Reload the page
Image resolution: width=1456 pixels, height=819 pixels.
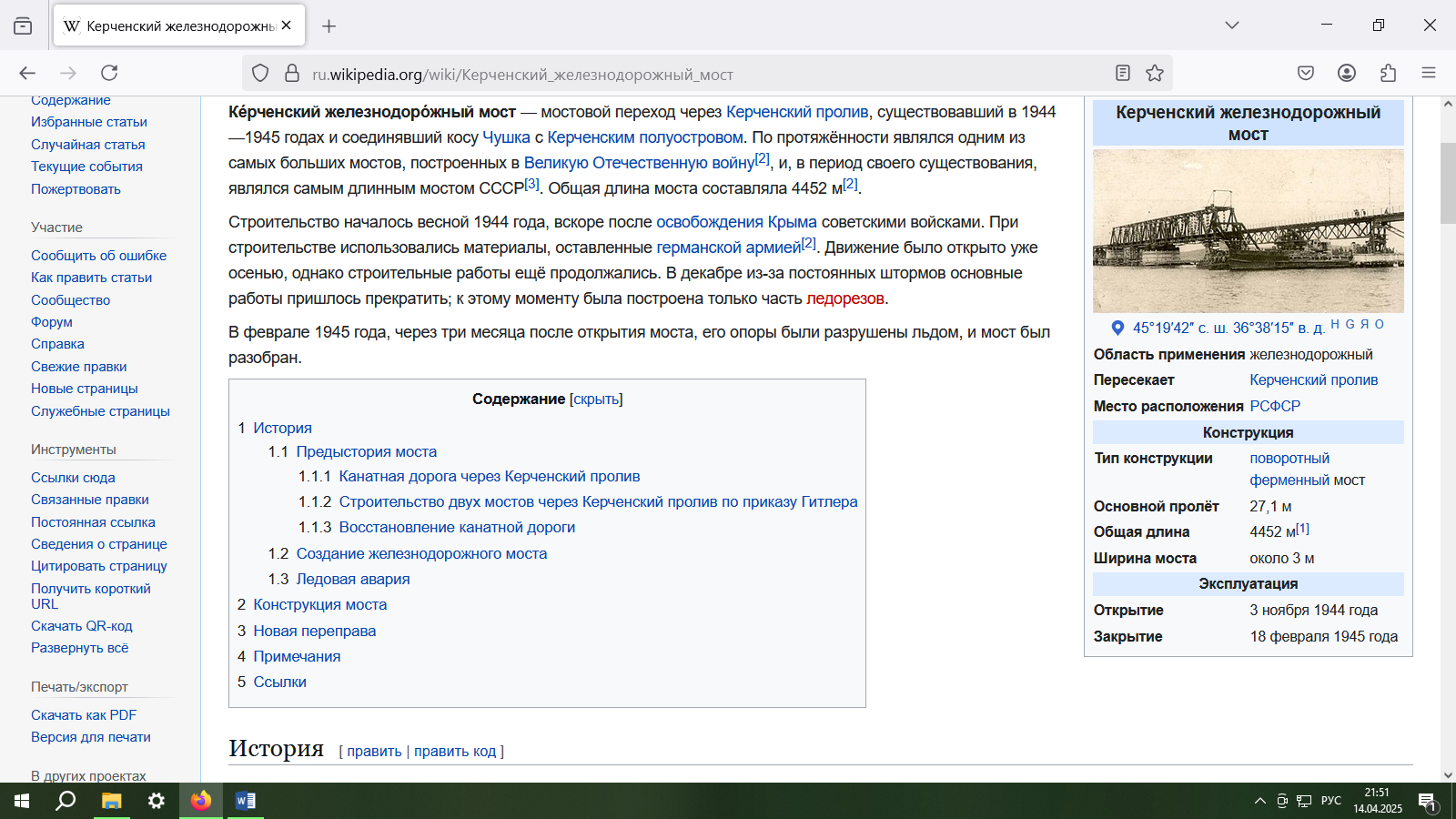click(x=109, y=73)
